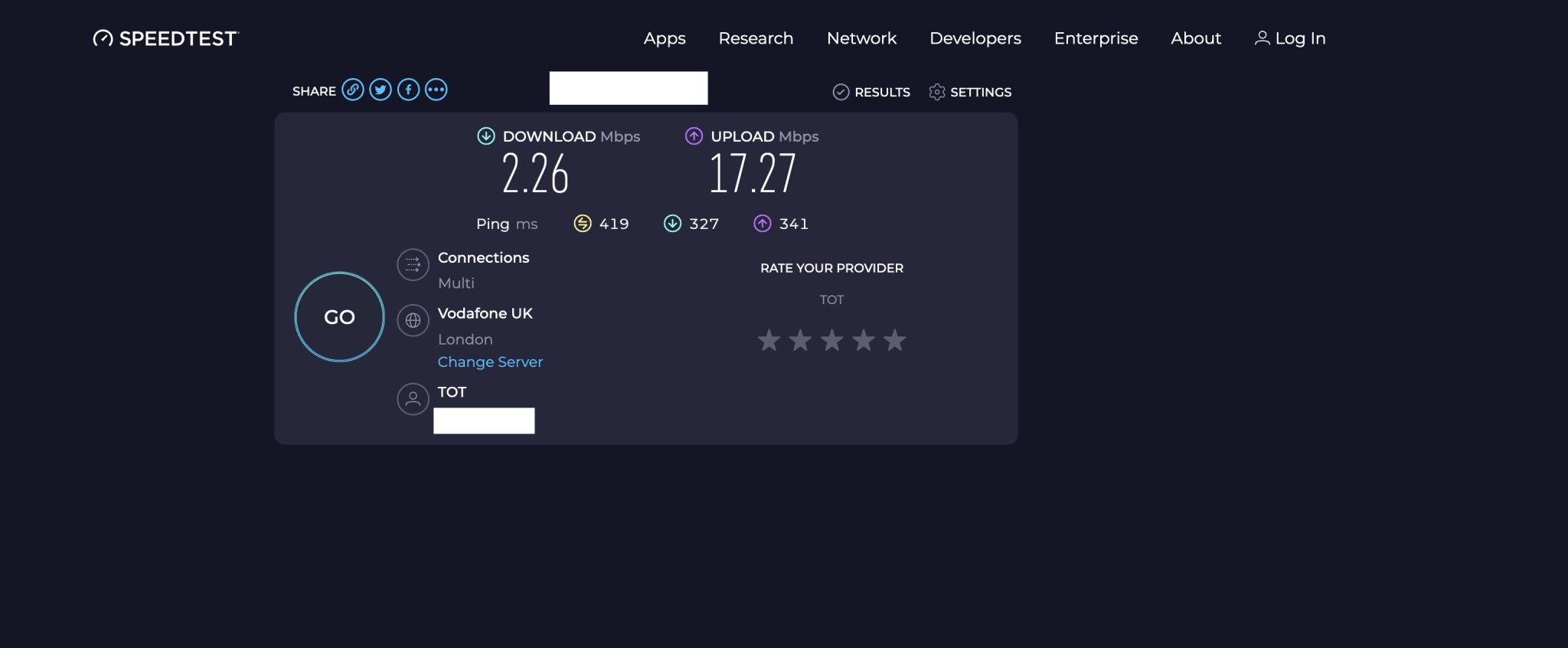Open the RESULTS page
This screenshot has width=1568, height=648.
point(882,92)
